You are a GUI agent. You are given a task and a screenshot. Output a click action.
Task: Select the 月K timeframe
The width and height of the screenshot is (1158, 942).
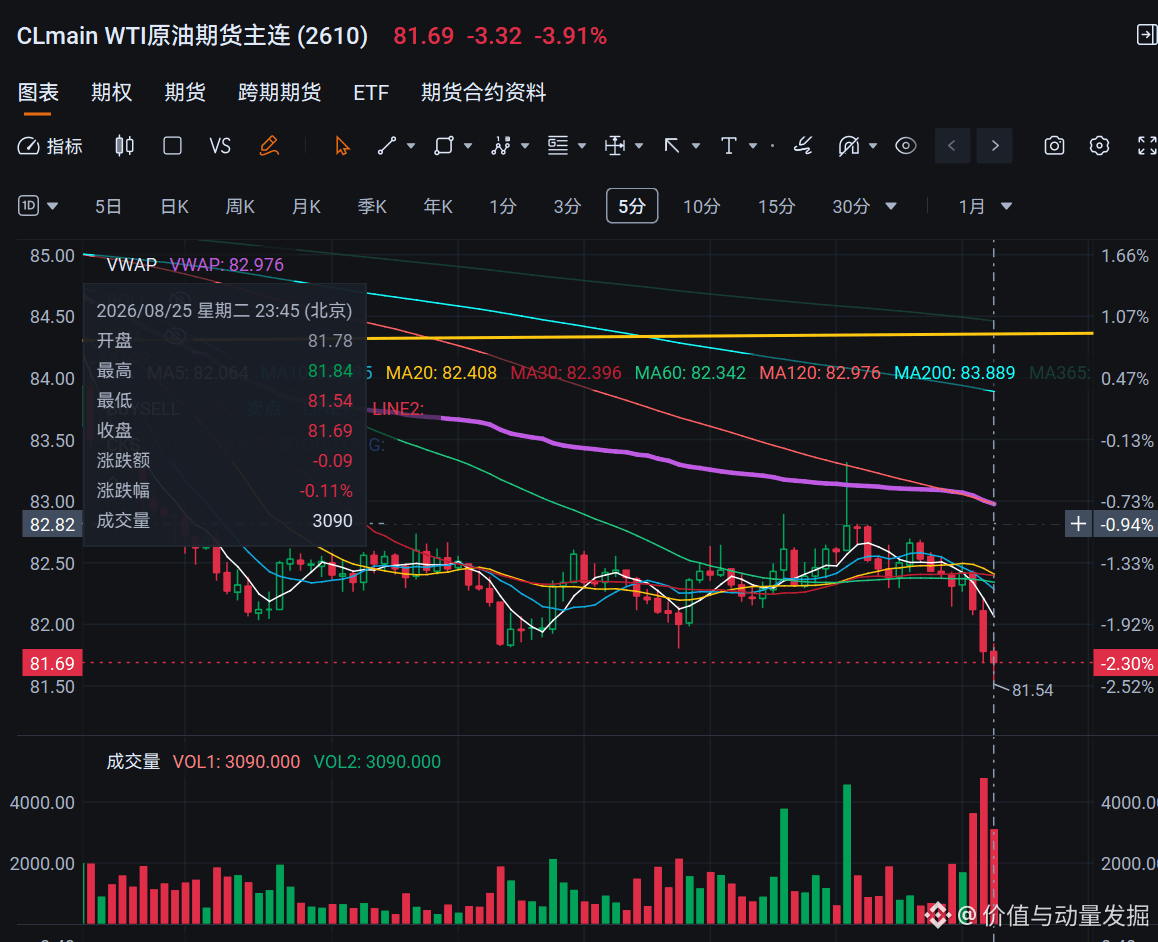click(x=306, y=206)
